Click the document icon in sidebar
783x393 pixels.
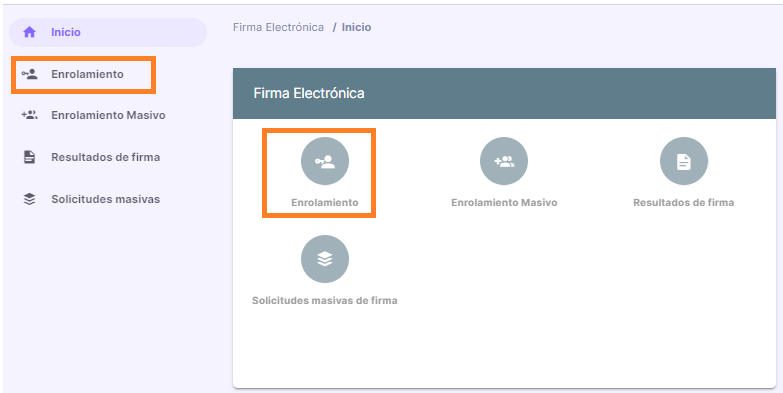pyautogui.click(x=29, y=157)
